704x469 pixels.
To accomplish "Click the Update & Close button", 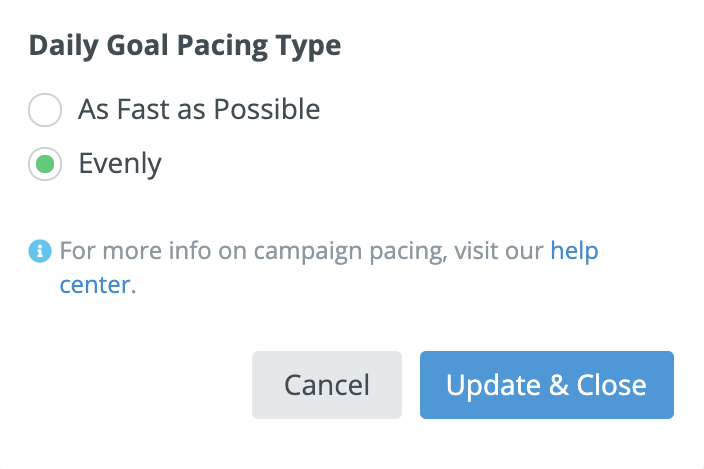I will 546,385.
